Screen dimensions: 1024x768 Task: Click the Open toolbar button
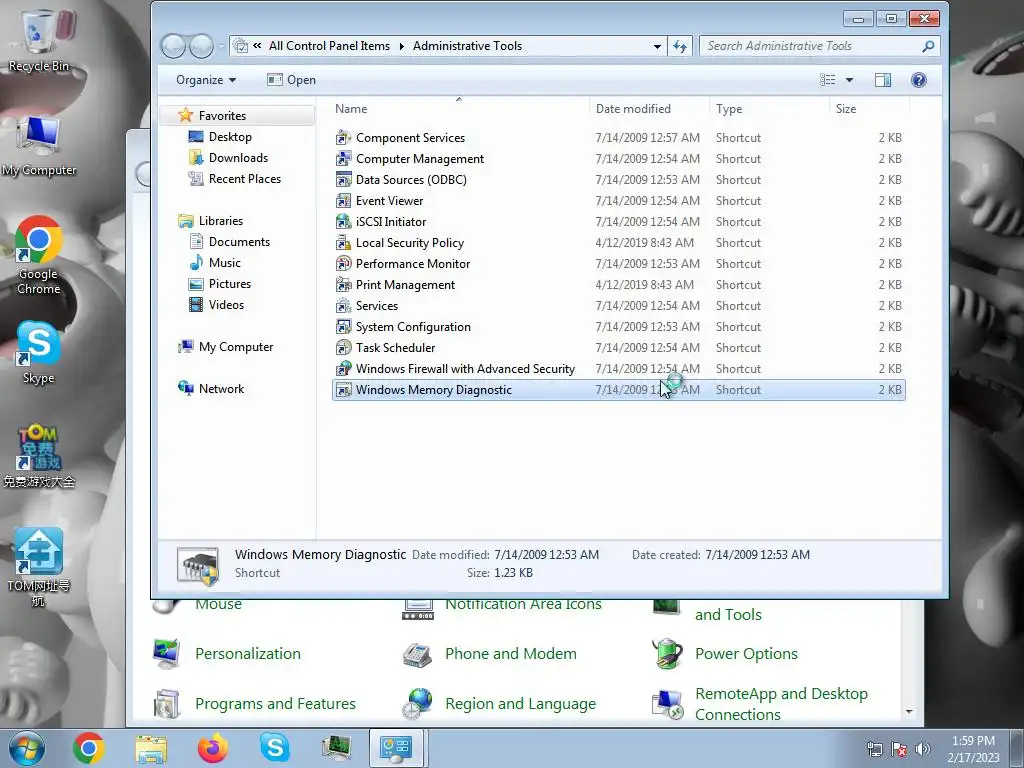point(291,80)
